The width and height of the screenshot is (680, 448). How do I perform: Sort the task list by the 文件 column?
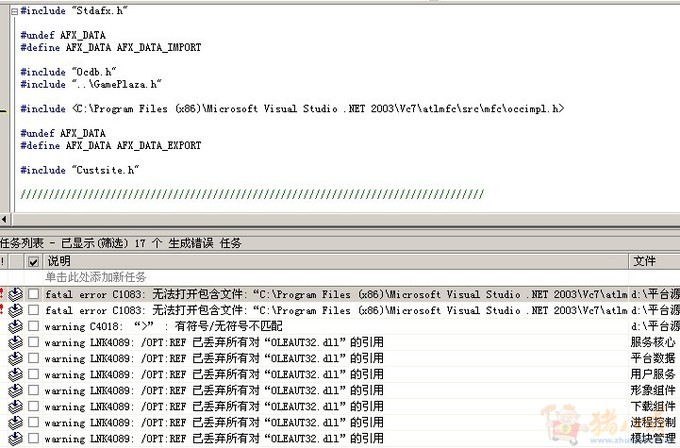click(654, 262)
